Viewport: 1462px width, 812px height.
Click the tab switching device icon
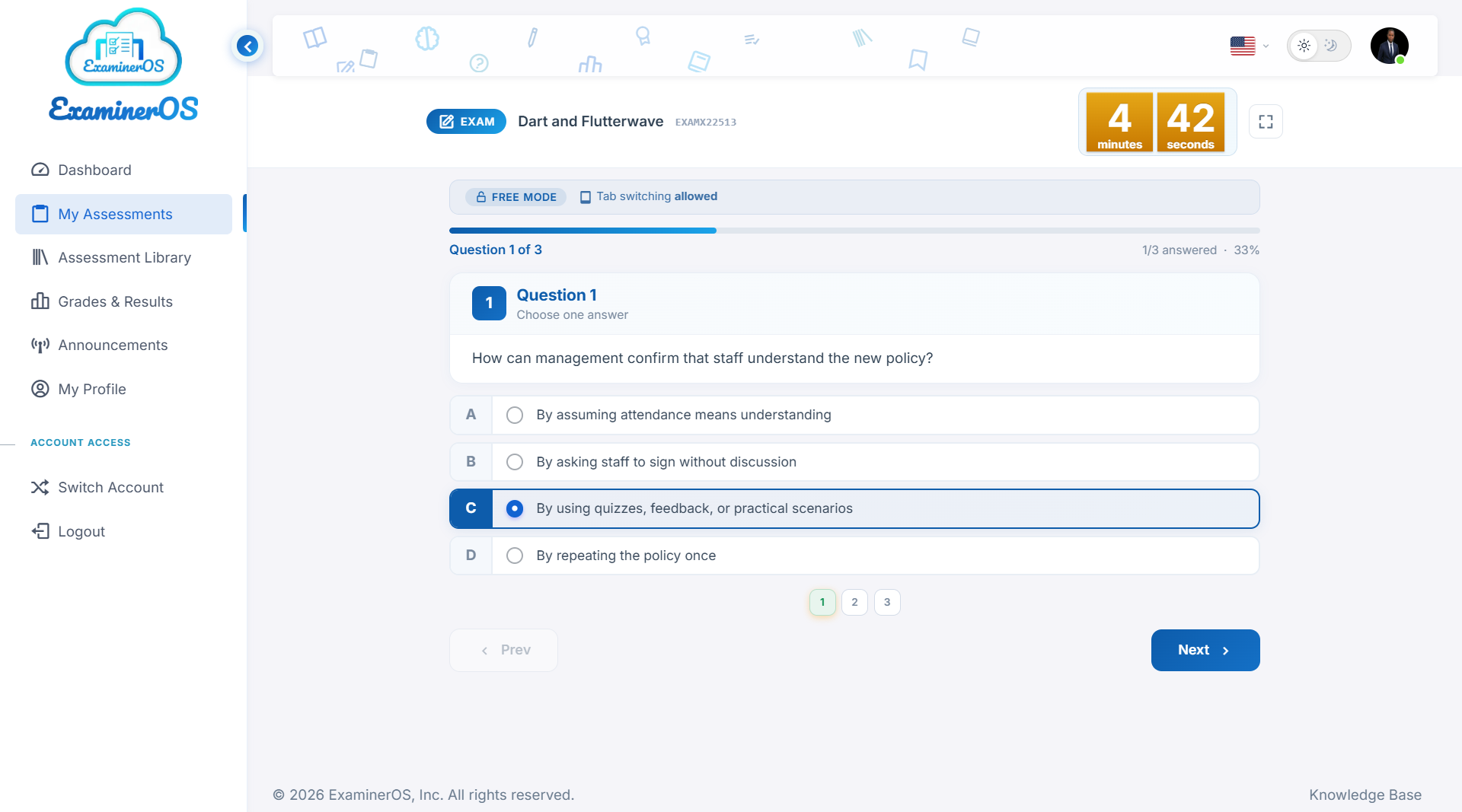pos(586,197)
